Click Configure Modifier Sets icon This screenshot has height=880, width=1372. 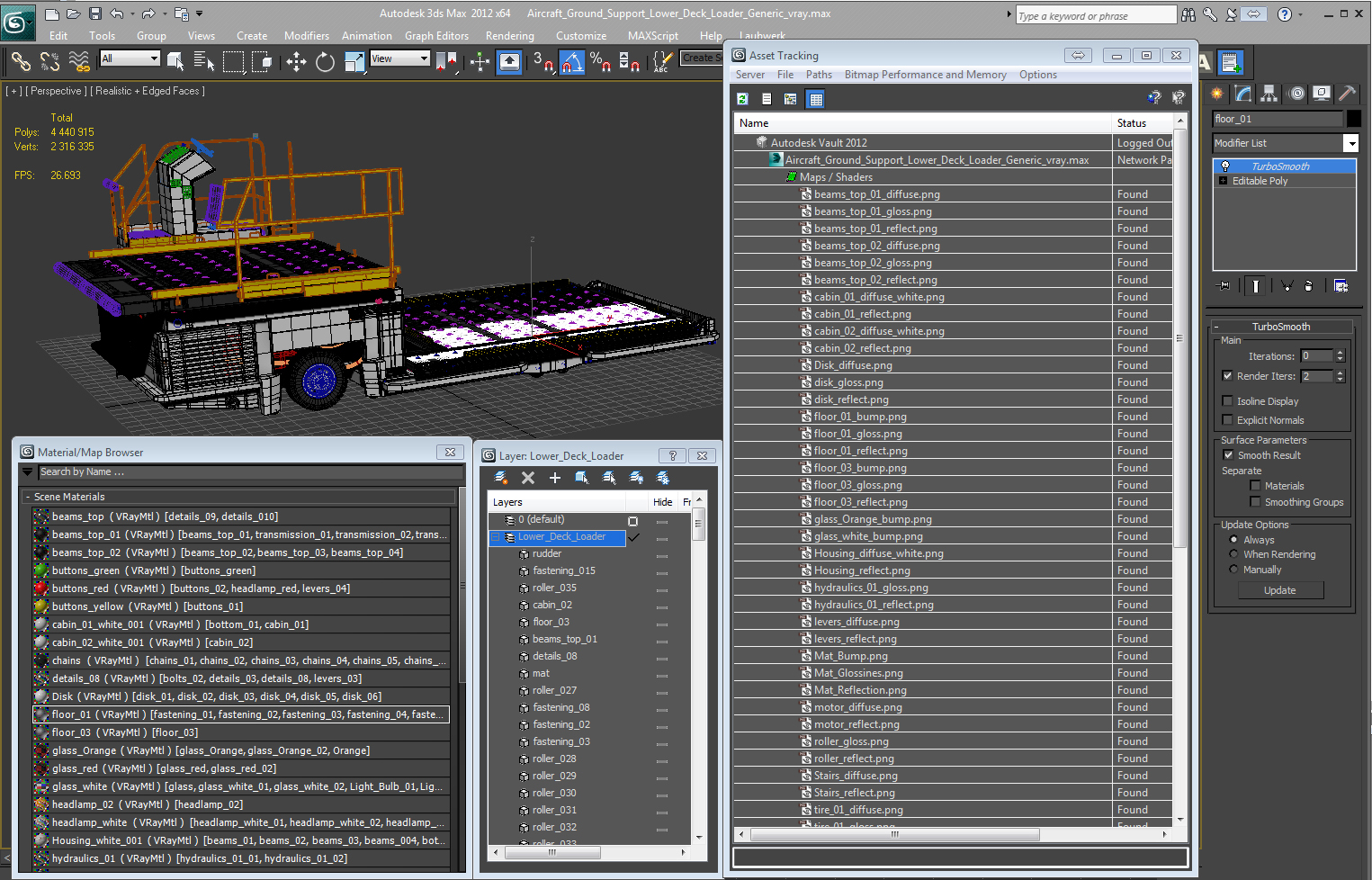click(x=1341, y=286)
